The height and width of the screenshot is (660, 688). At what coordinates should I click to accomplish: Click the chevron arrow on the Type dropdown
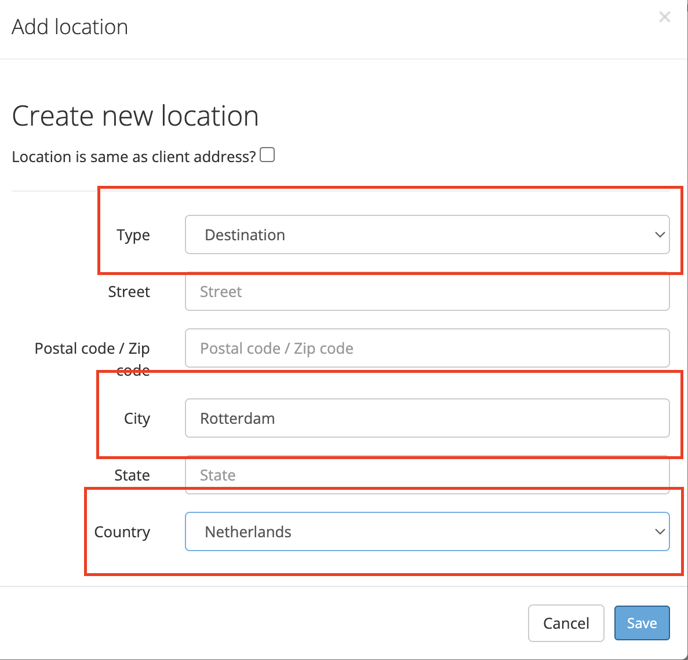coord(659,235)
